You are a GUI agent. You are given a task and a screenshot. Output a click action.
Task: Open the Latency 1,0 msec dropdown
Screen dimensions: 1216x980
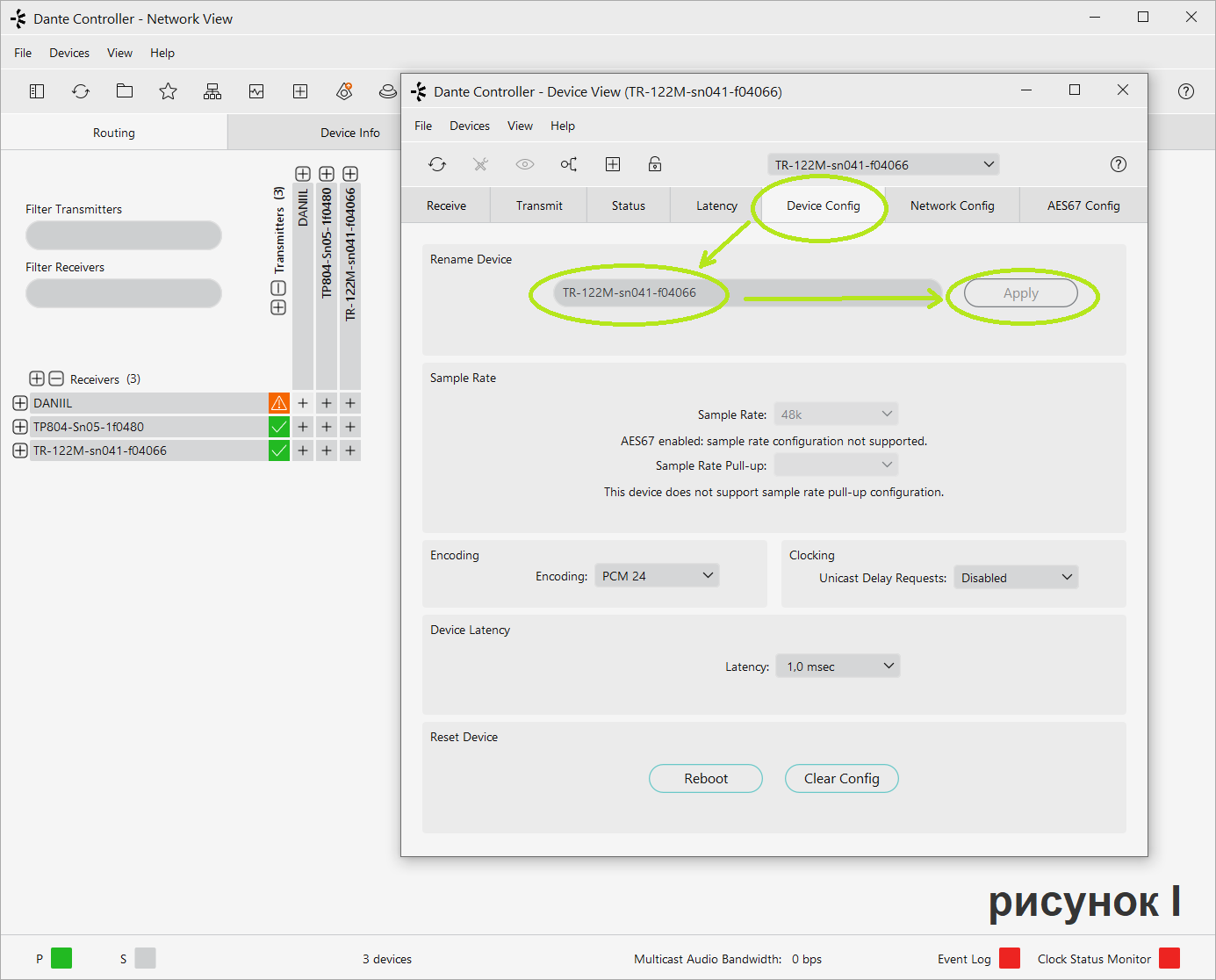[838, 667]
